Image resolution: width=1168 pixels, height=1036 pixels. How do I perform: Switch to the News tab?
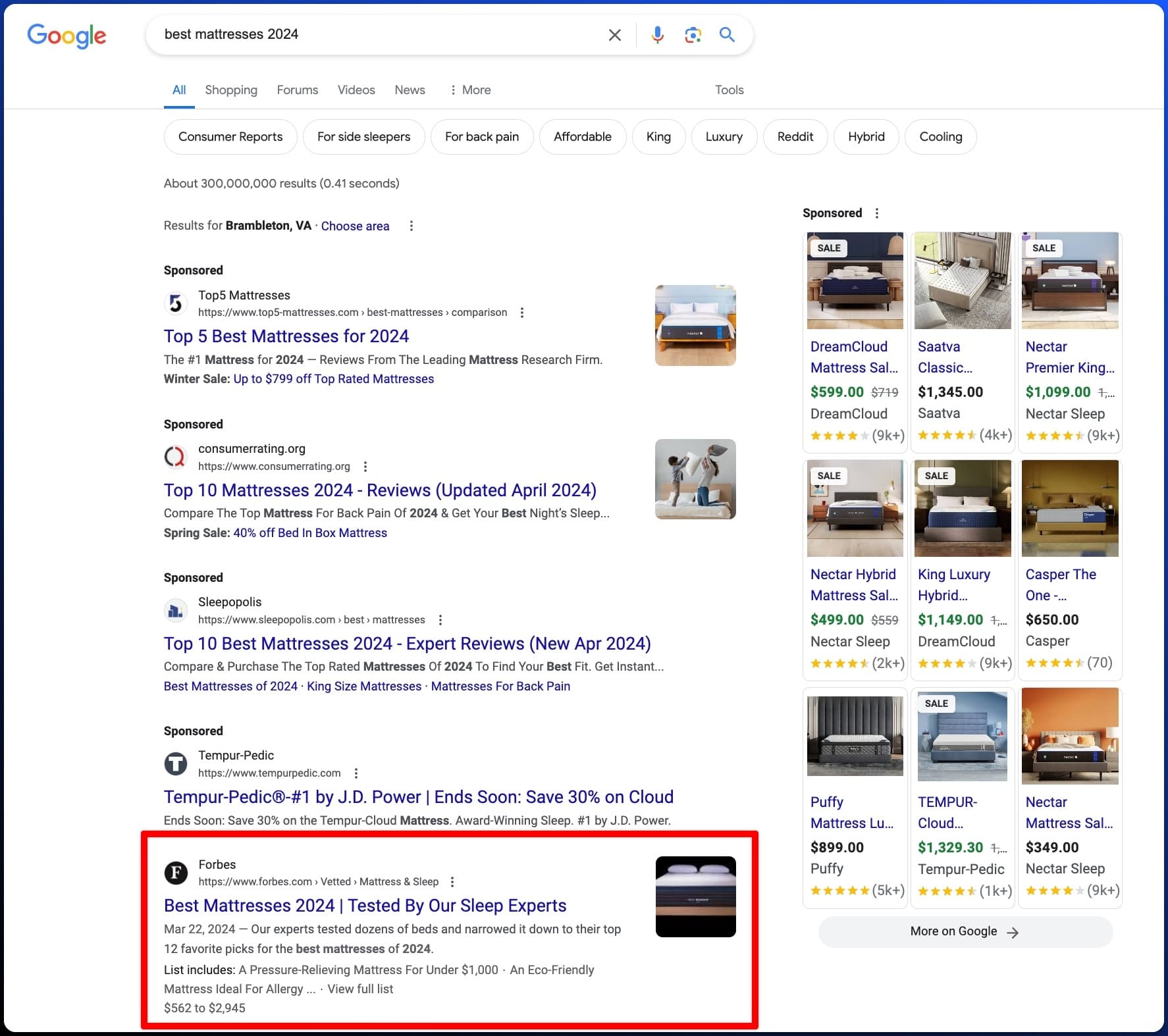click(410, 90)
